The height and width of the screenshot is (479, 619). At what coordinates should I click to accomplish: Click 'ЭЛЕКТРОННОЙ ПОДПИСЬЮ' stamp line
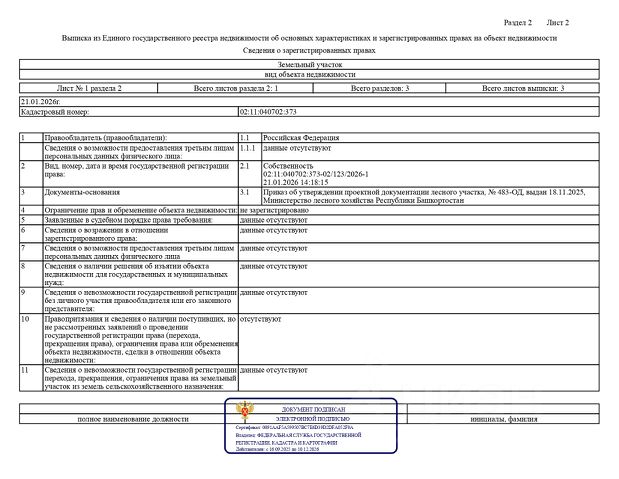click(x=313, y=419)
